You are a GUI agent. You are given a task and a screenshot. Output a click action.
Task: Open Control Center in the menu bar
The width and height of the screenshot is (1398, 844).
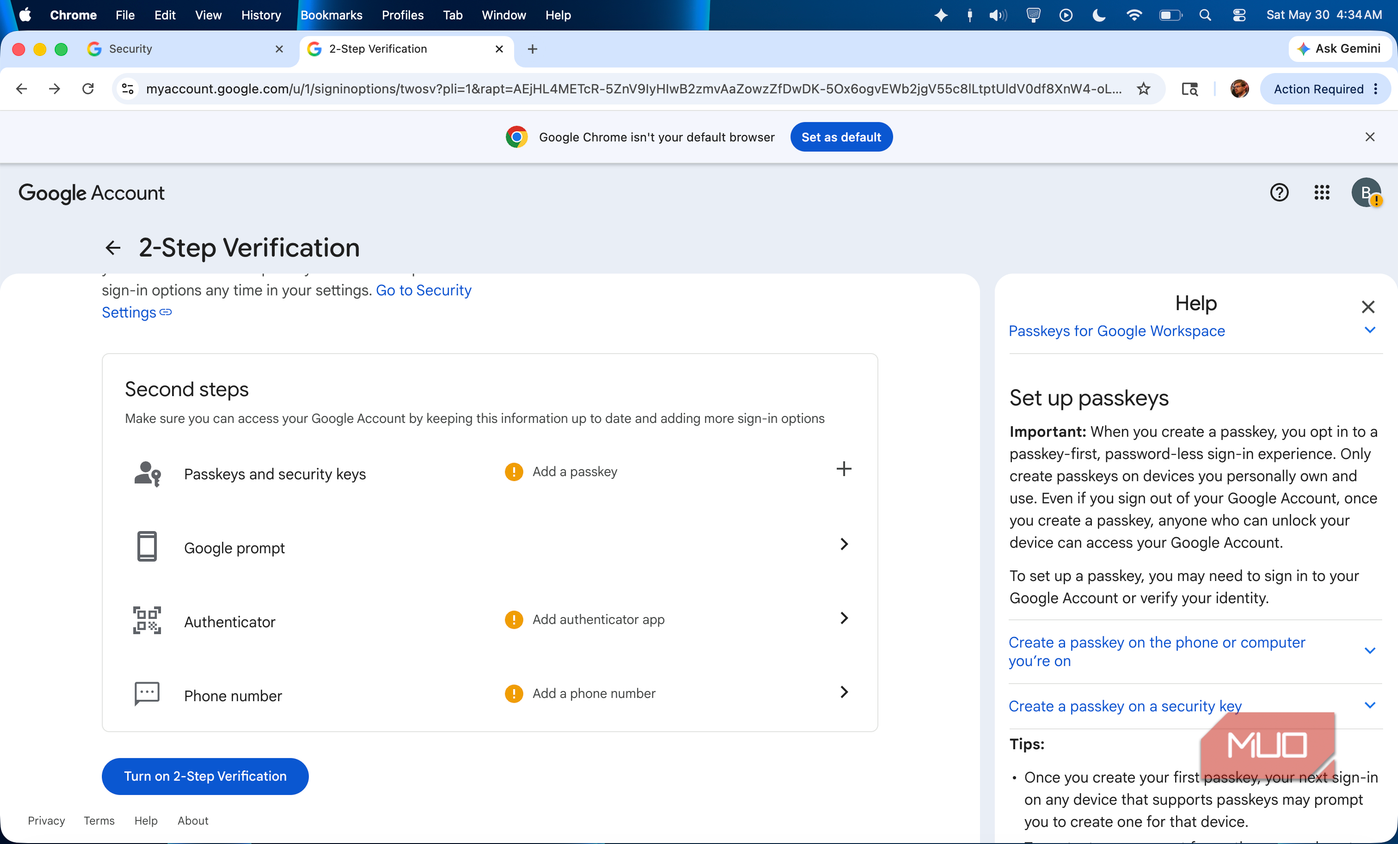(x=1239, y=15)
